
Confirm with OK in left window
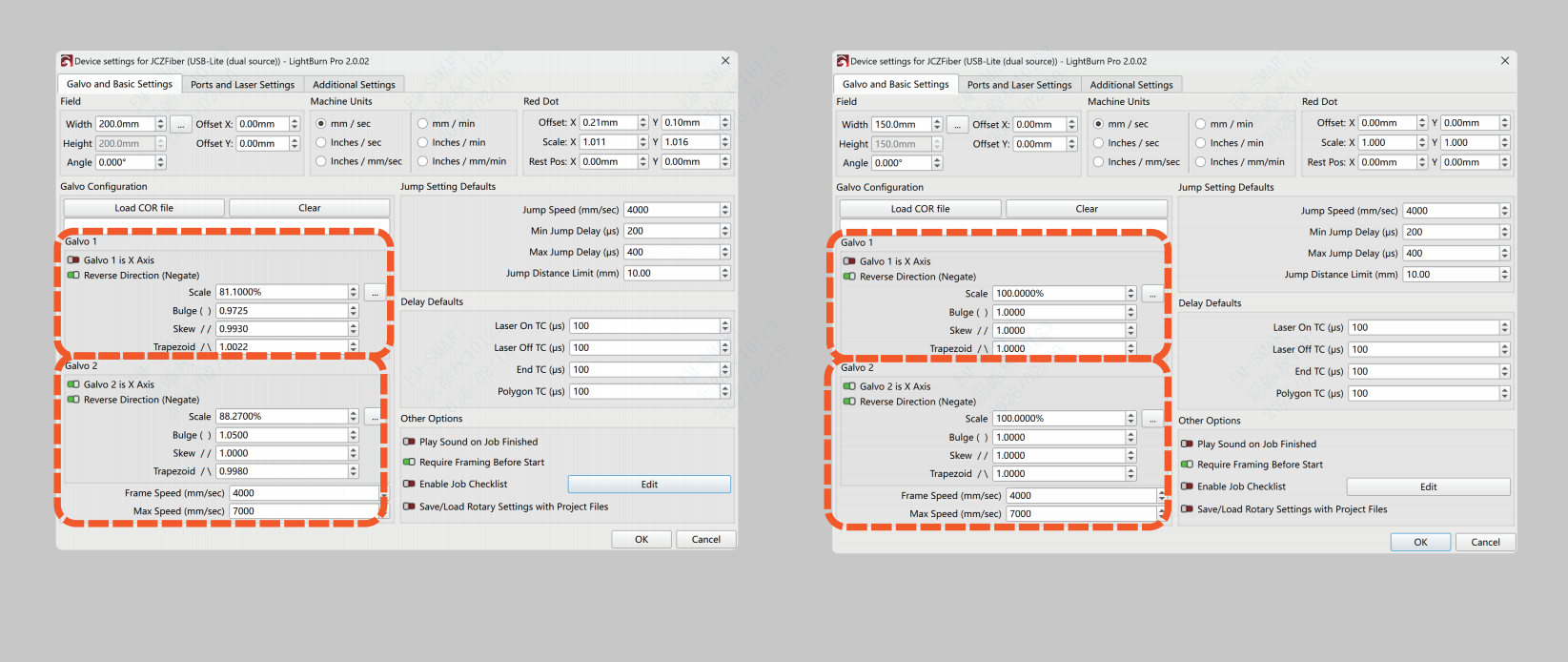click(641, 539)
